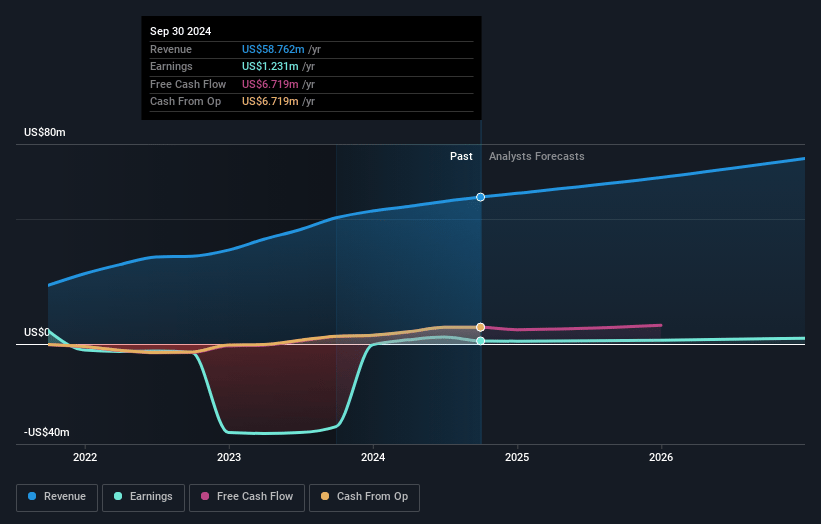The image size is (821, 524).
Task: Click the blue Revenue data point marker
Action: 481,197
